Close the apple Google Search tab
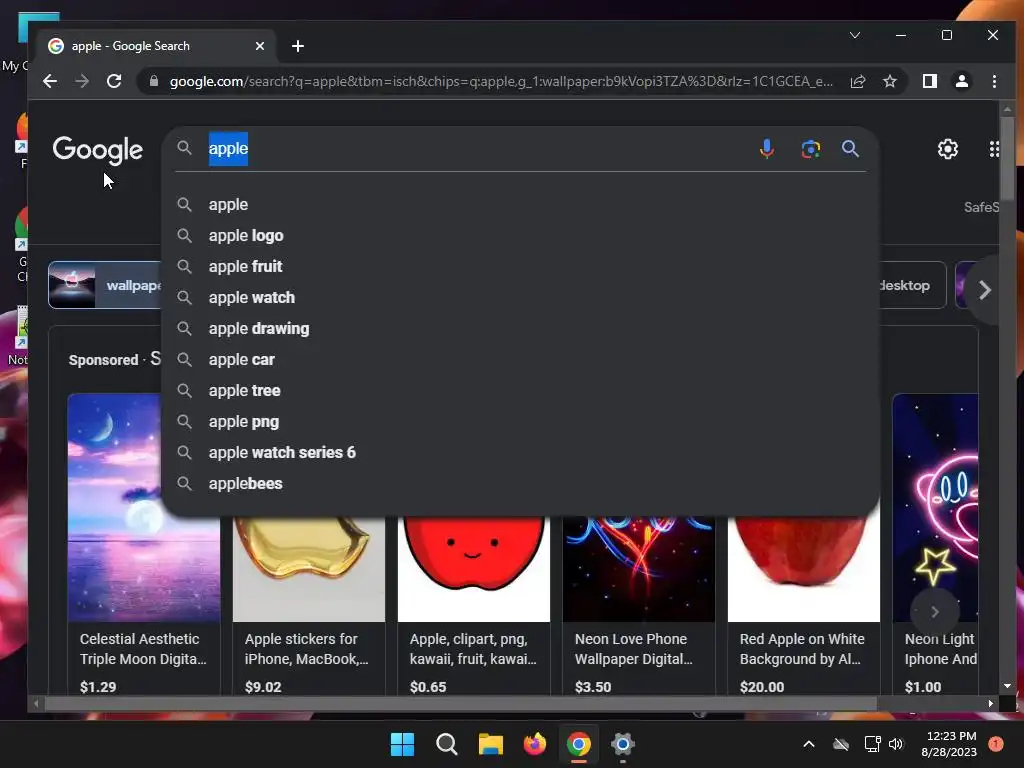Image resolution: width=1024 pixels, height=768 pixels. (x=260, y=46)
